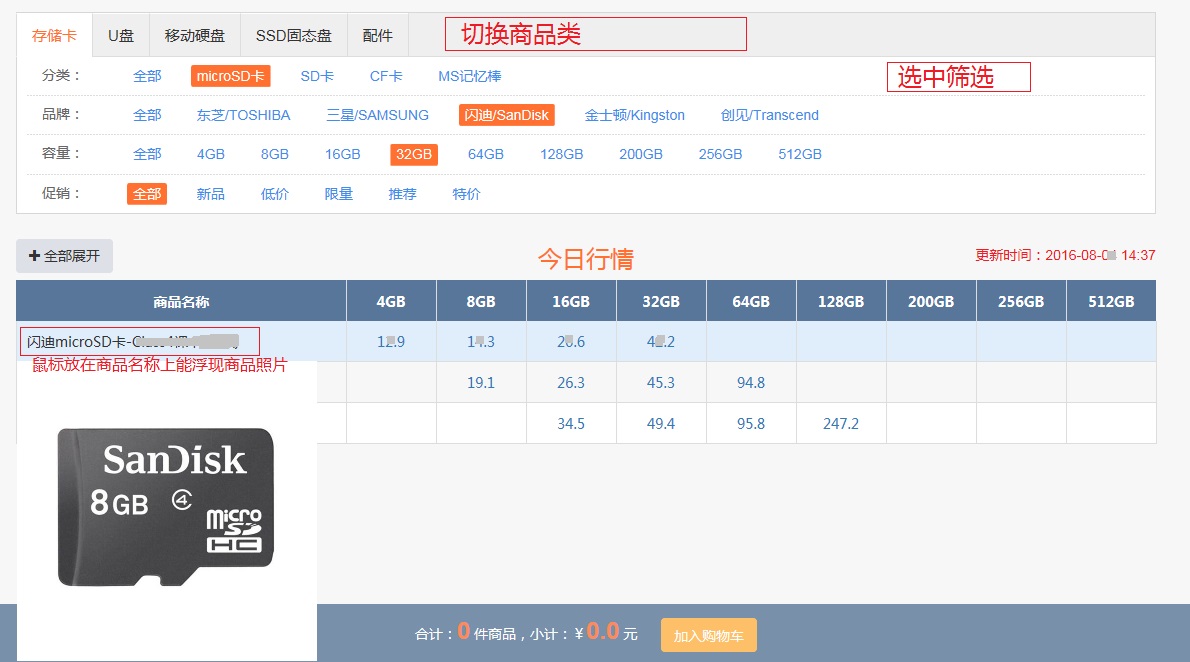Expand all rows with 全部展开 button
This screenshot has width=1190, height=662.
pos(65,256)
